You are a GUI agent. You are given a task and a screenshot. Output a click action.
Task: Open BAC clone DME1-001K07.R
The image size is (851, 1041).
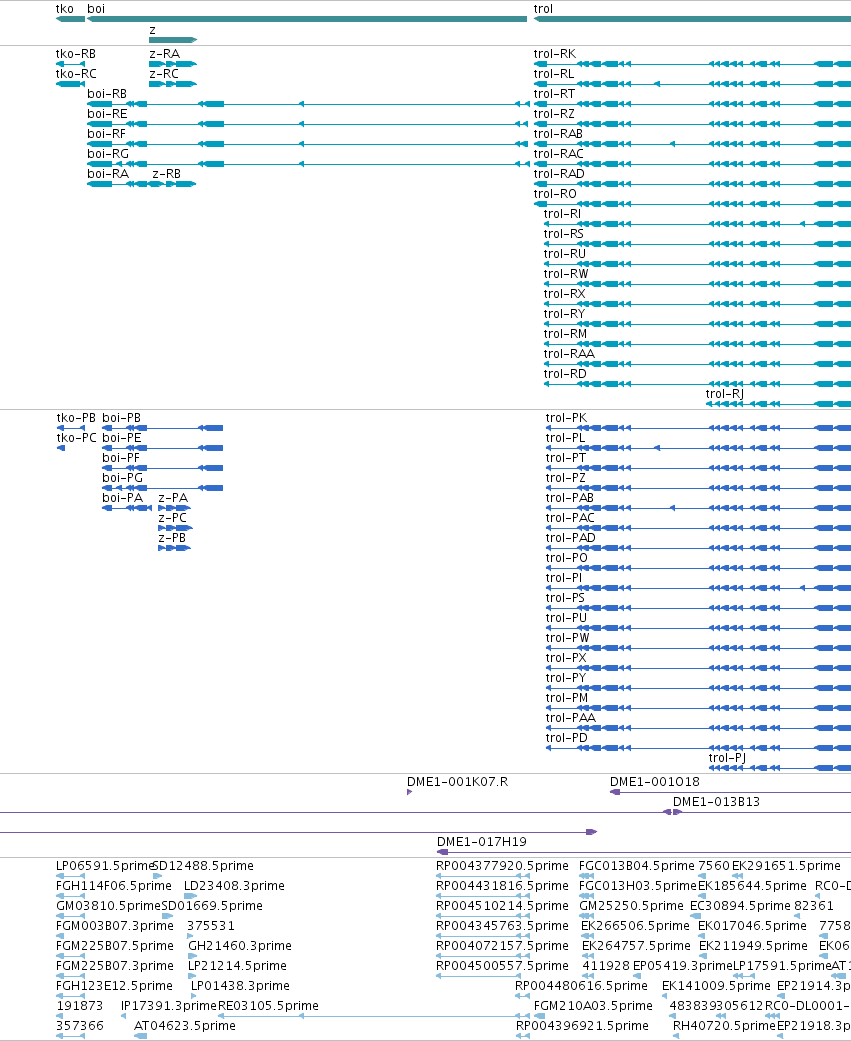(x=457, y=781)
